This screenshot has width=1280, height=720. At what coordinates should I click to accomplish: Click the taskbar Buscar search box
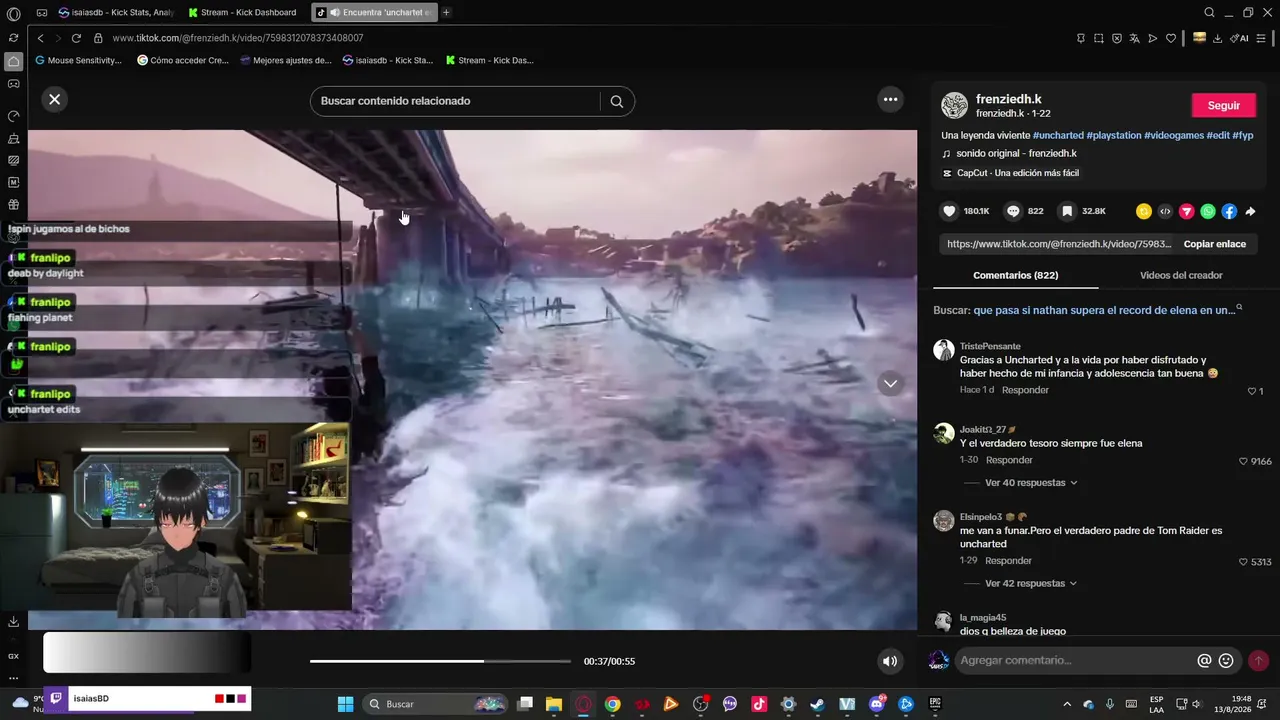[436, 704]
